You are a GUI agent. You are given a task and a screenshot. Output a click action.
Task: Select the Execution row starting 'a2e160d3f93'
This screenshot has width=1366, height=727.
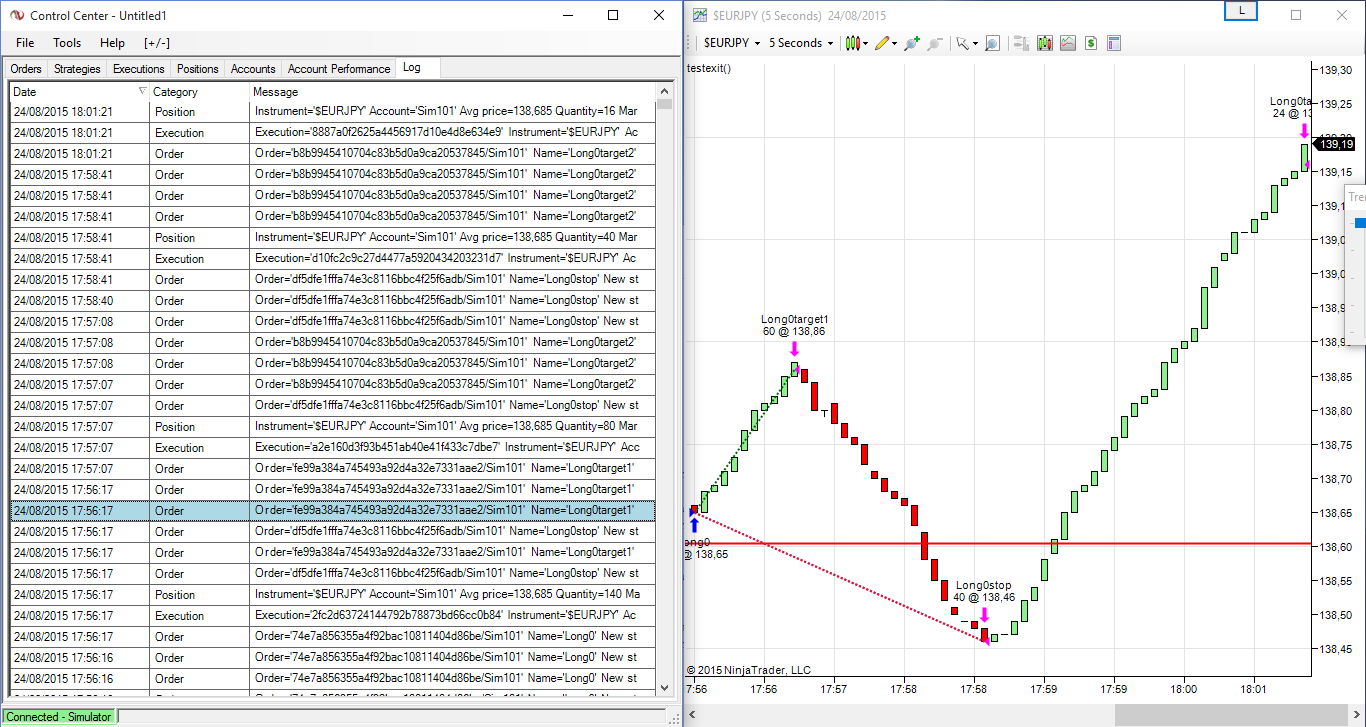point(332,447)
